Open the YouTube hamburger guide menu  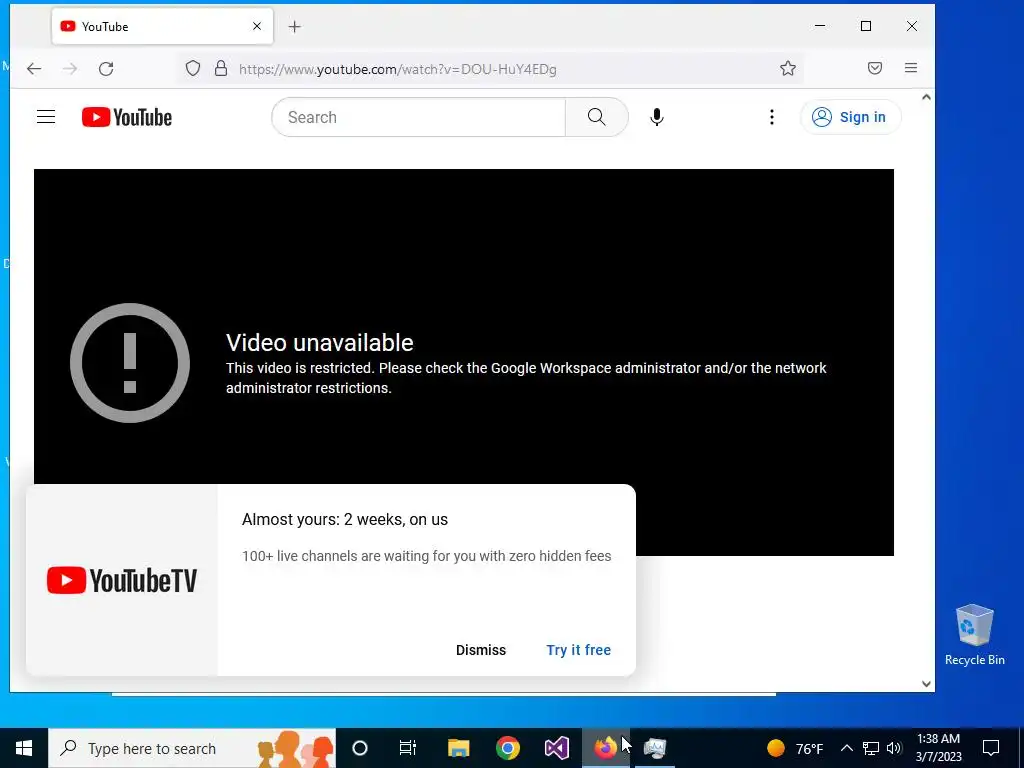pos(46,117)
